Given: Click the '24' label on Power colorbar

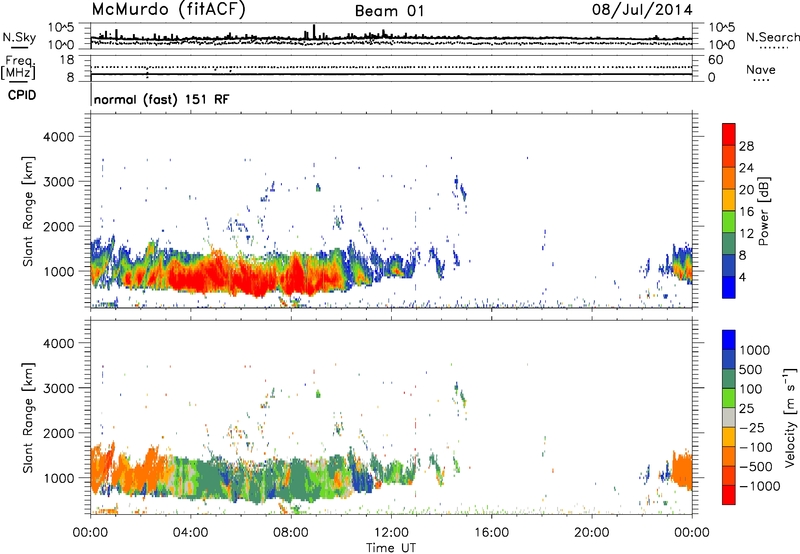Looking at the screenshot, I should pyautogui.click(x=746, y=168).
